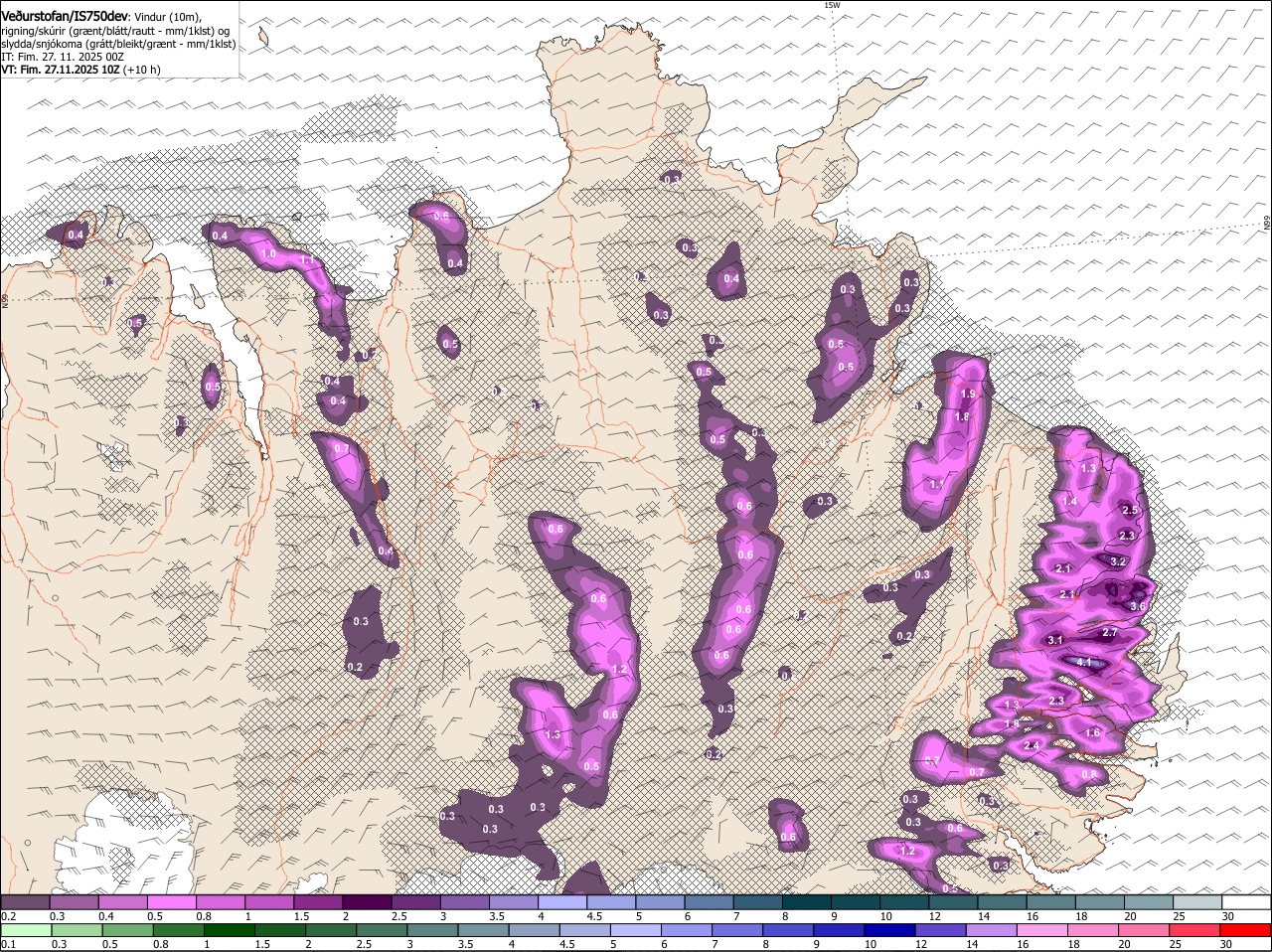Click the 1.6 precipitation value label
Screen dimensions: 1272x952
click(1093, 732)
